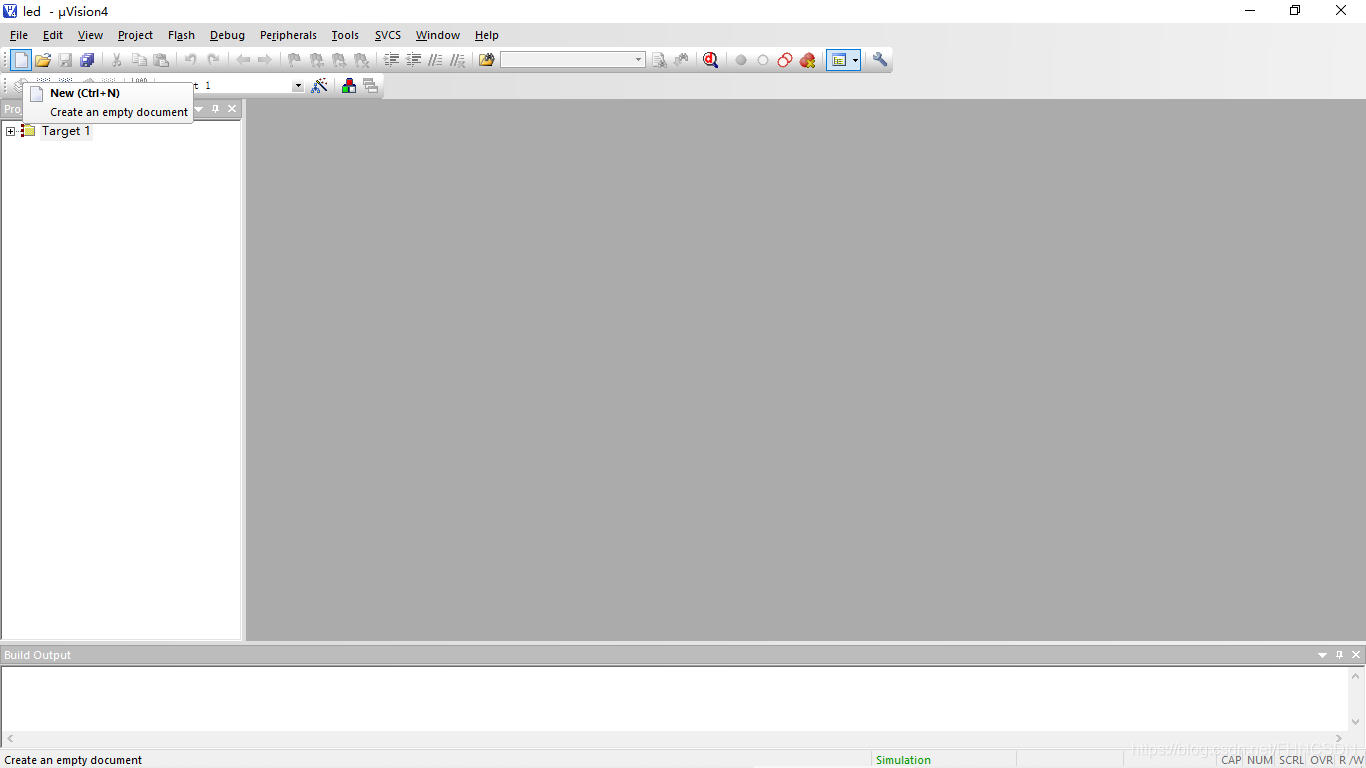Click the Start/Stop Debug Session icon
The image size is (1366, 768).
[710, 60]
